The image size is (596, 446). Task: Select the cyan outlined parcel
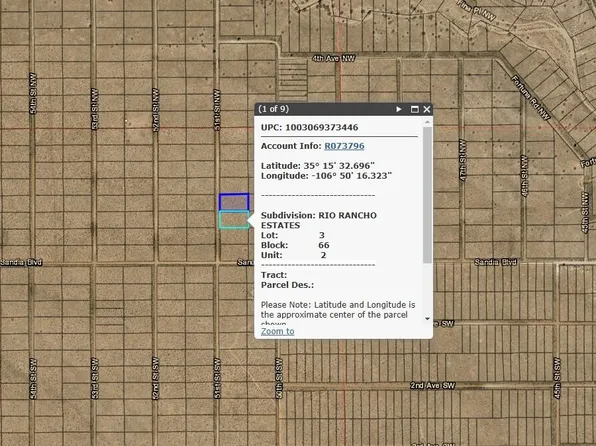click(234, 220)
